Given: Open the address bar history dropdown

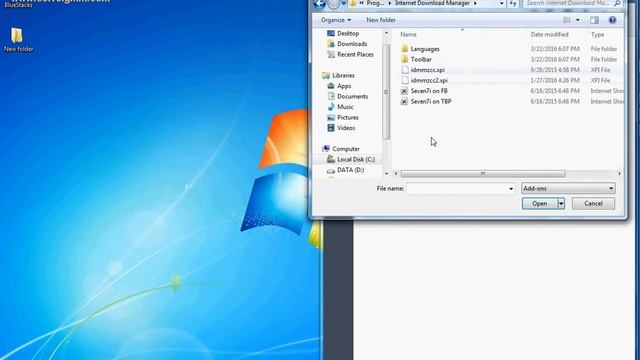Looking at the screenshot, I should [x=501, y=4].
